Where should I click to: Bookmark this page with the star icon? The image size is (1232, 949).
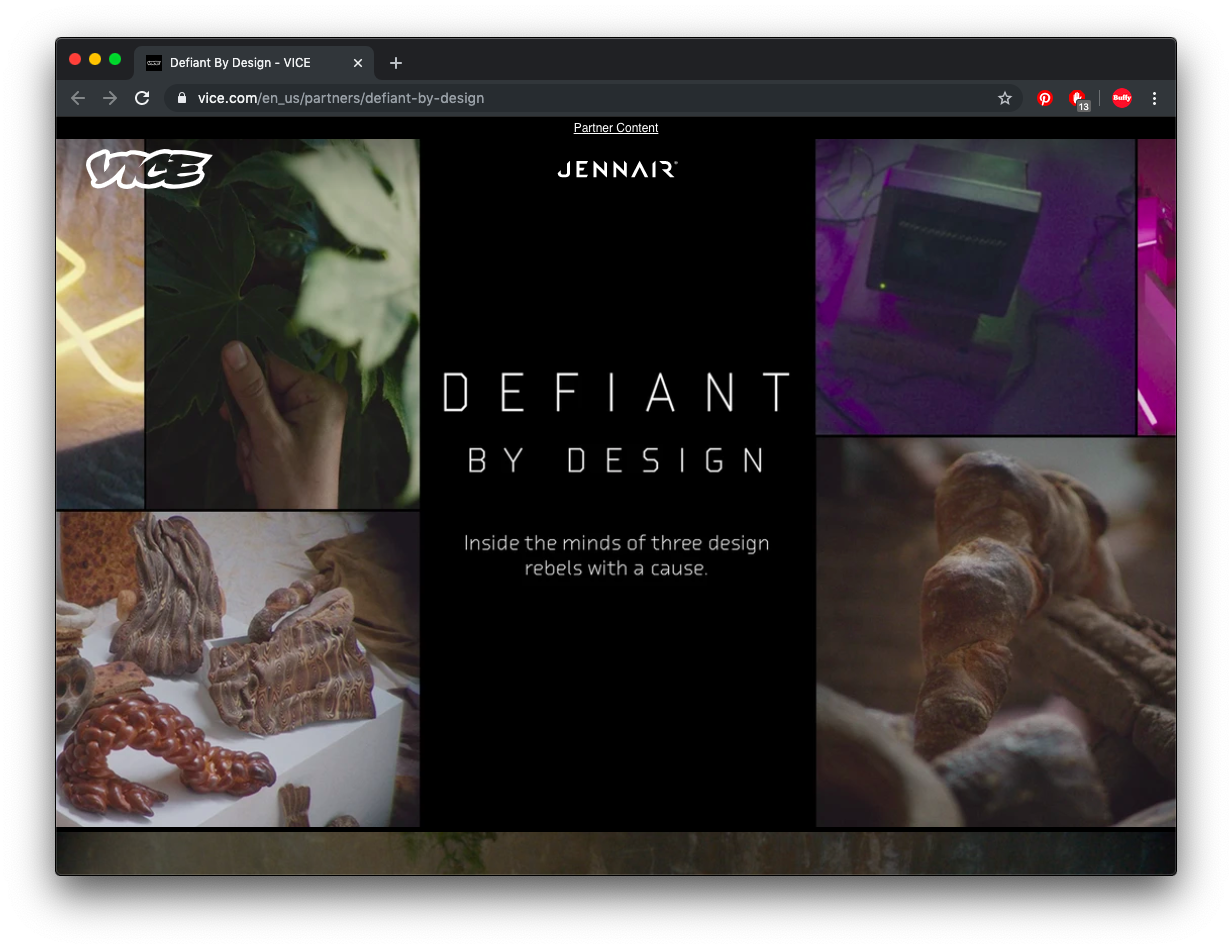pyautogui.click(x=1005, y=98)
